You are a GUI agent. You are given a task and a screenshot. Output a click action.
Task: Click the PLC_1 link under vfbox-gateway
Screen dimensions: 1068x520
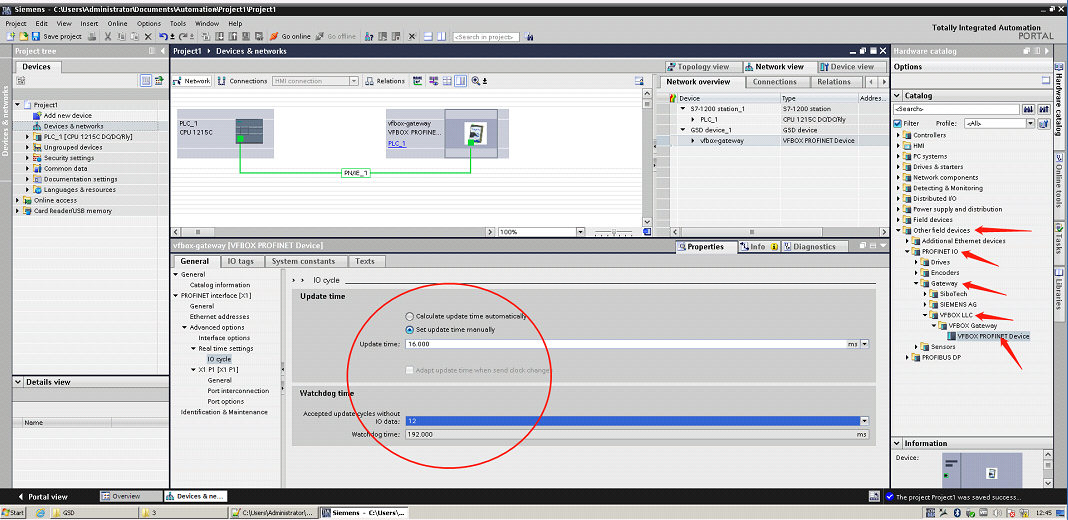pyautogui.click(x=396, y=143)
